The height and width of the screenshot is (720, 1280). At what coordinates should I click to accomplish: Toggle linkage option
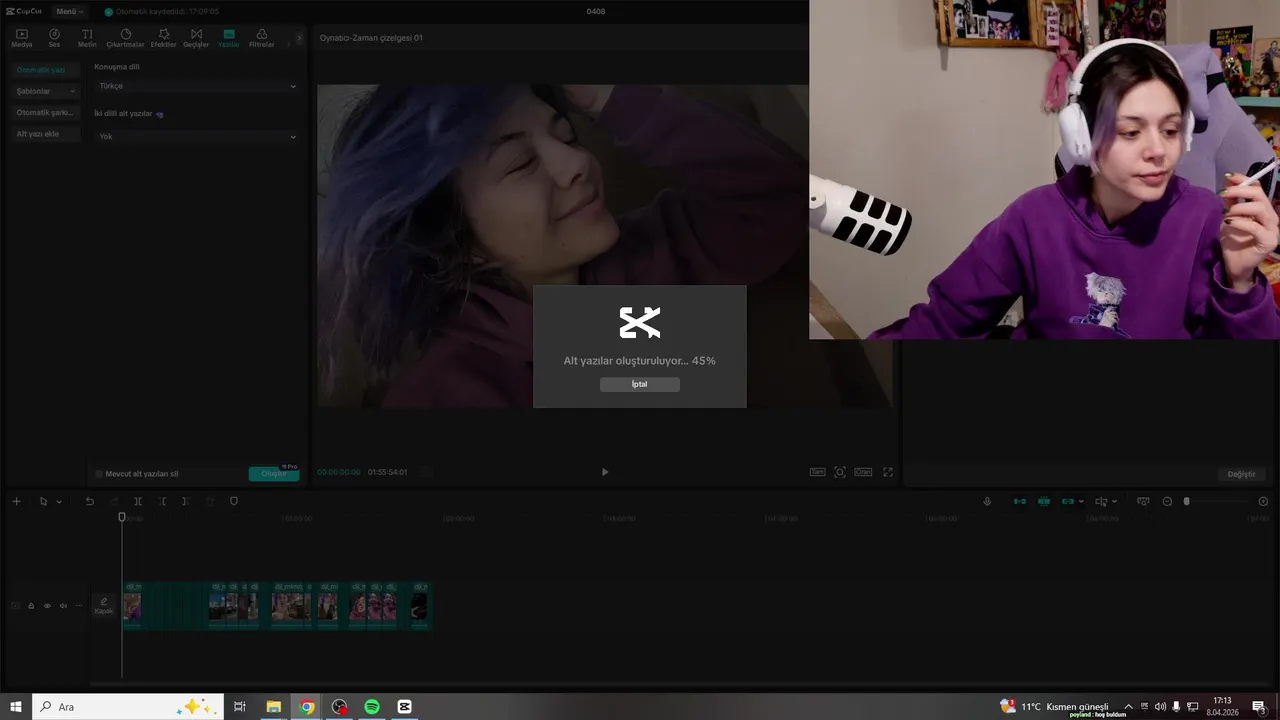pos(1068,501)
